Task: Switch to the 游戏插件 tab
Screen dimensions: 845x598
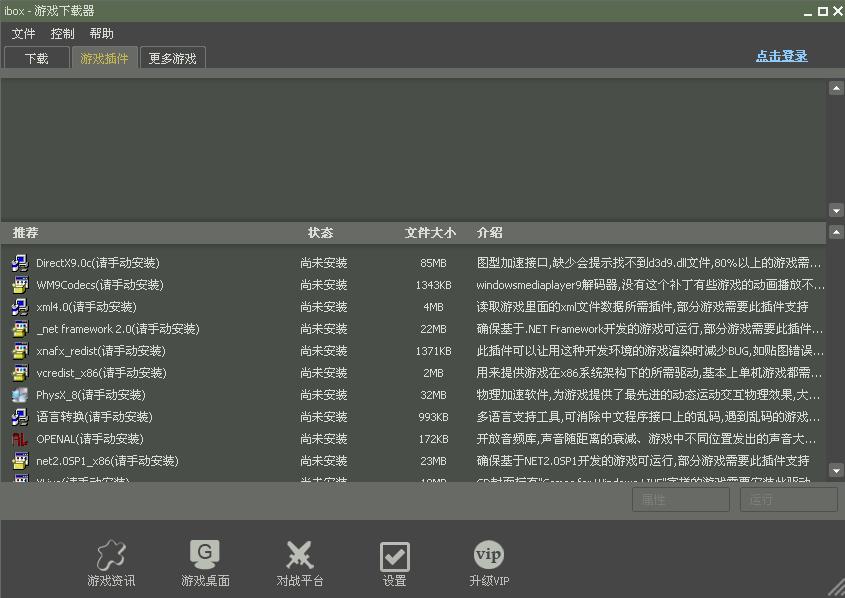Action: click(x=105, y=58)
